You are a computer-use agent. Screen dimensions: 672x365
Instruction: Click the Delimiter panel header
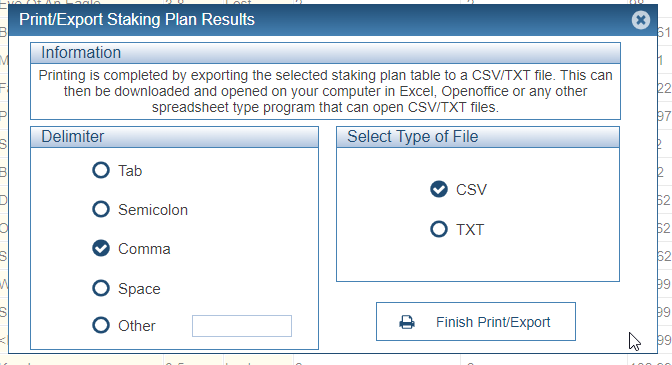174,137
